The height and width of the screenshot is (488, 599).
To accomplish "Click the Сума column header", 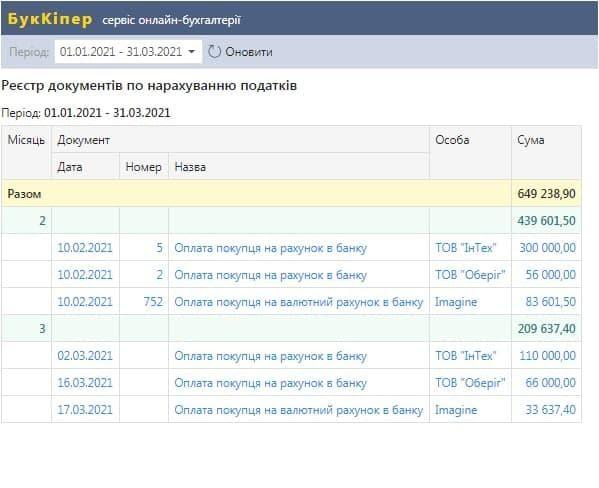I will (531, 140).
